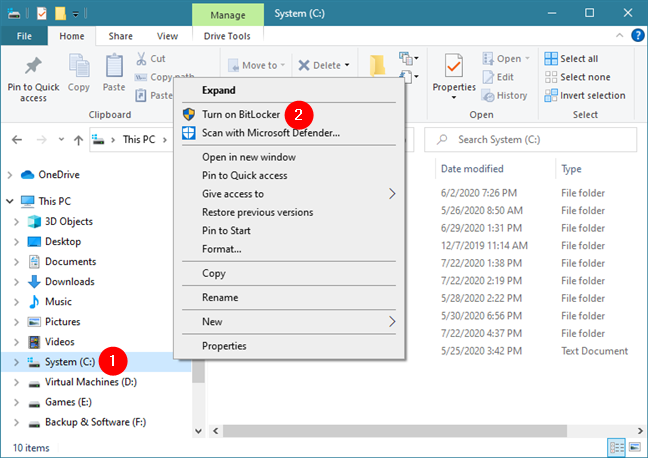Sort by Type column header

click(x=571, y=169)
